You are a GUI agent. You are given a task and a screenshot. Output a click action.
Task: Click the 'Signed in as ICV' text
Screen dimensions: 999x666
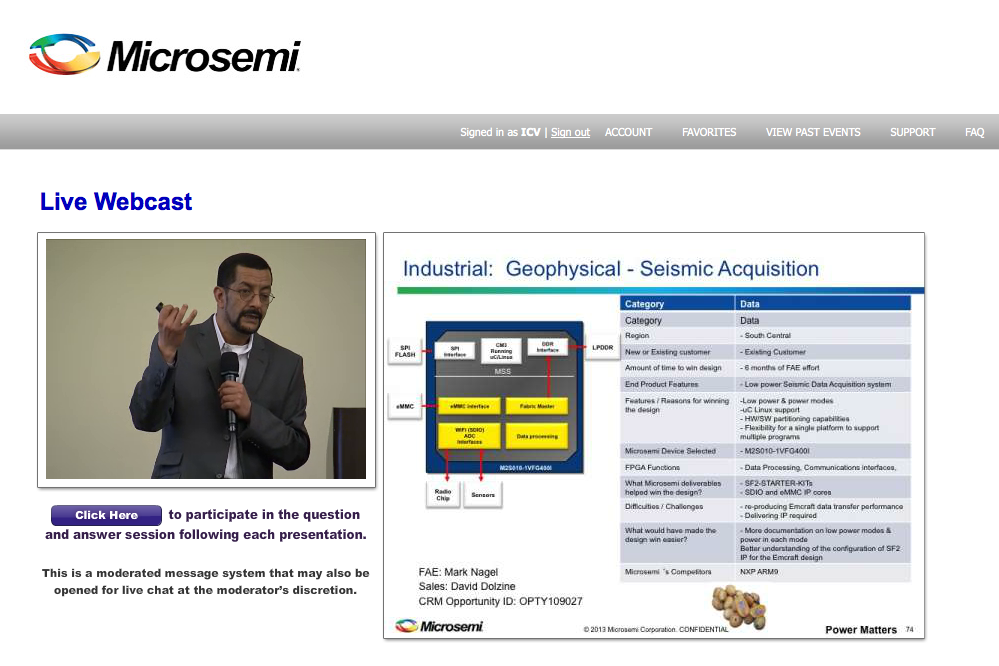500,132
